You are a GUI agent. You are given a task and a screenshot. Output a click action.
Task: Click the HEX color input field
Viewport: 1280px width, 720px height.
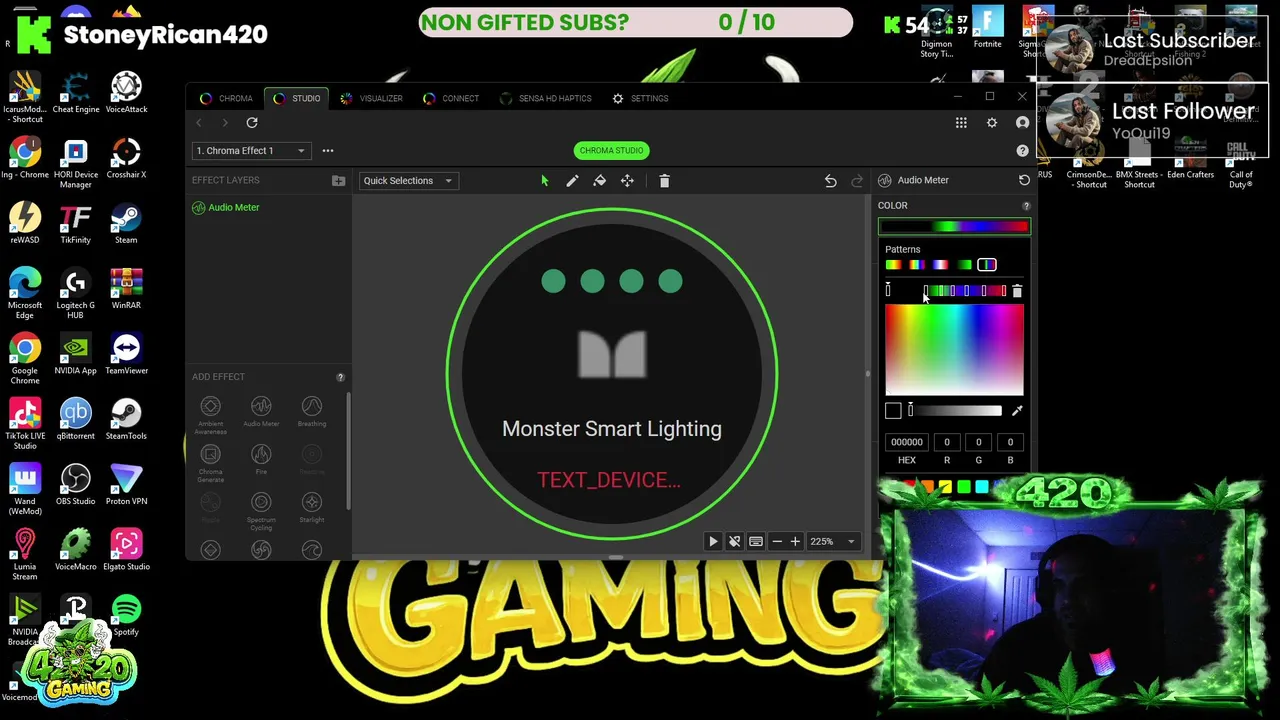(907, 442)
